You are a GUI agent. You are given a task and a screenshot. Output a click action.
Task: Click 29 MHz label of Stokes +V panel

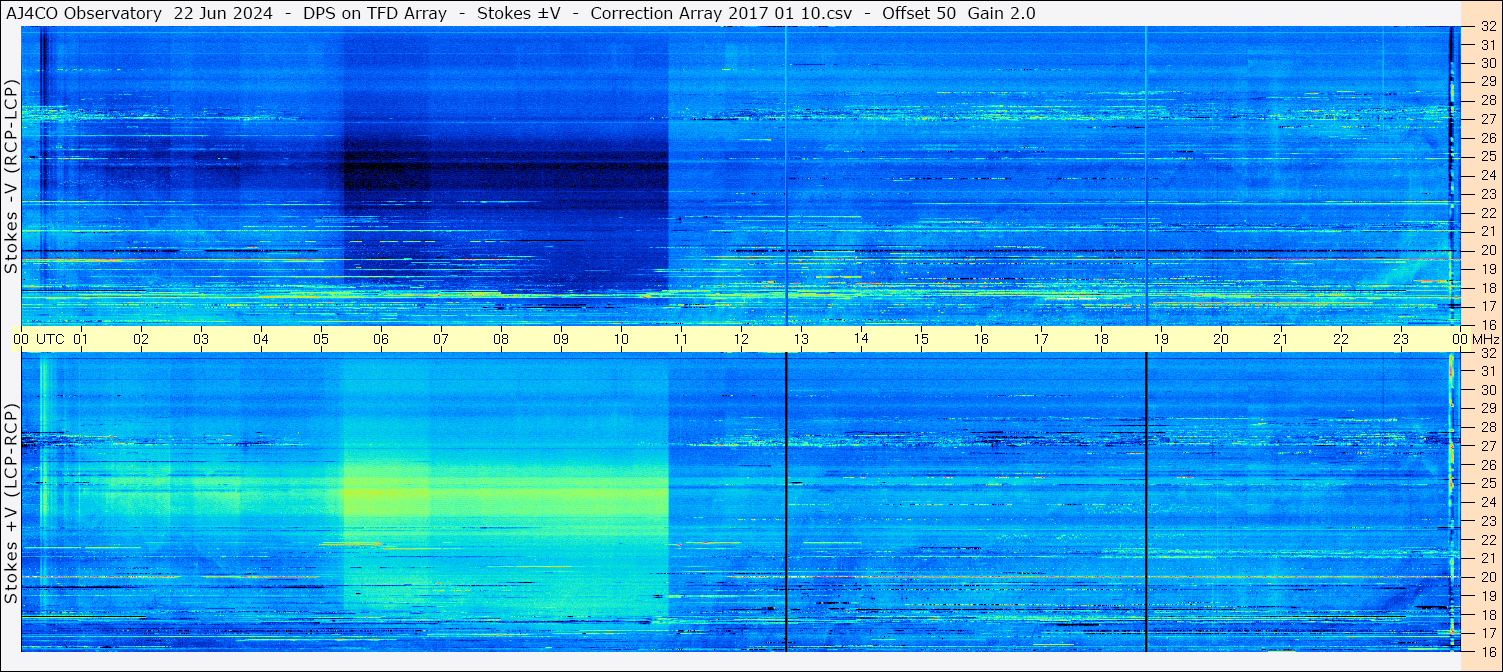click(1488, 408)
